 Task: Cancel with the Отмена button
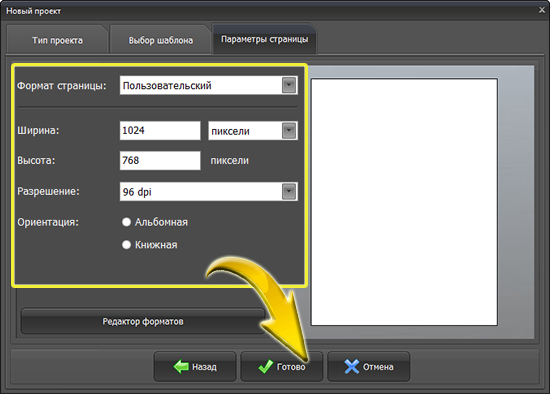(x=369, y=367)
